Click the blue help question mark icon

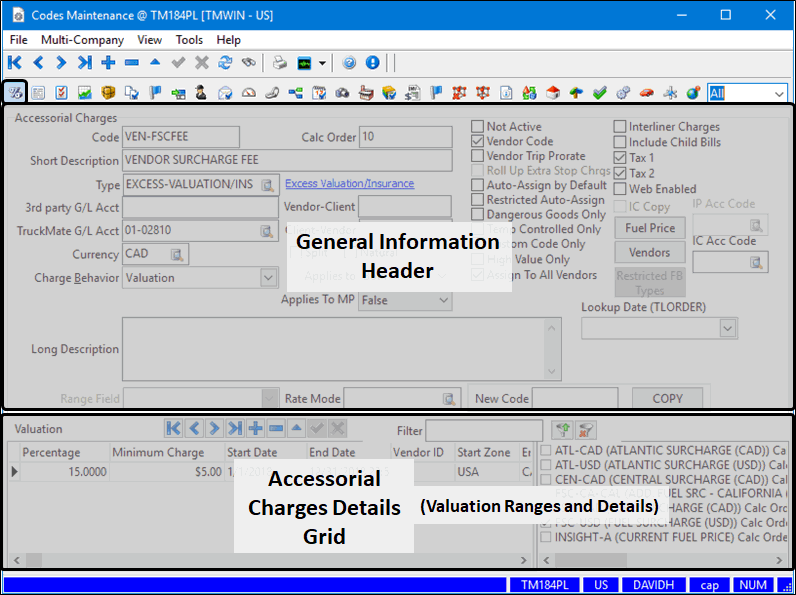point(349,63)
